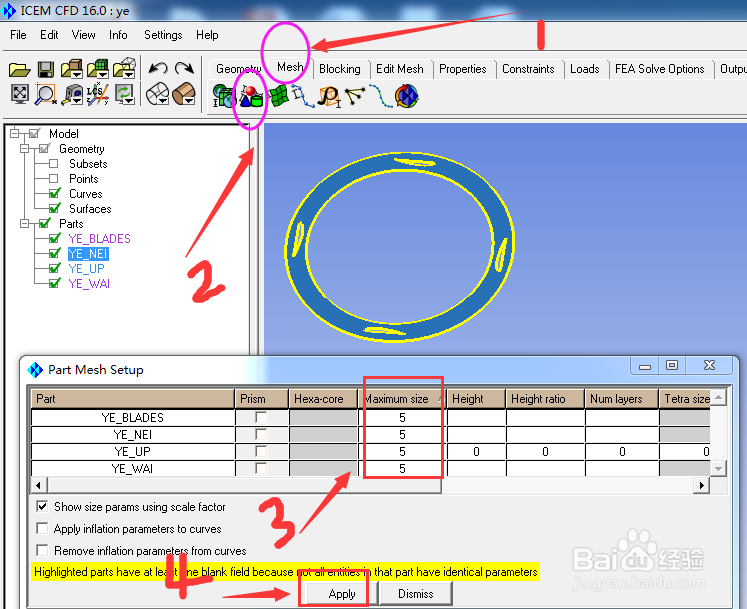747x609 pixels.
Task: Click the horizontal scrollbar left arrow
Action: tap(39, 486)
